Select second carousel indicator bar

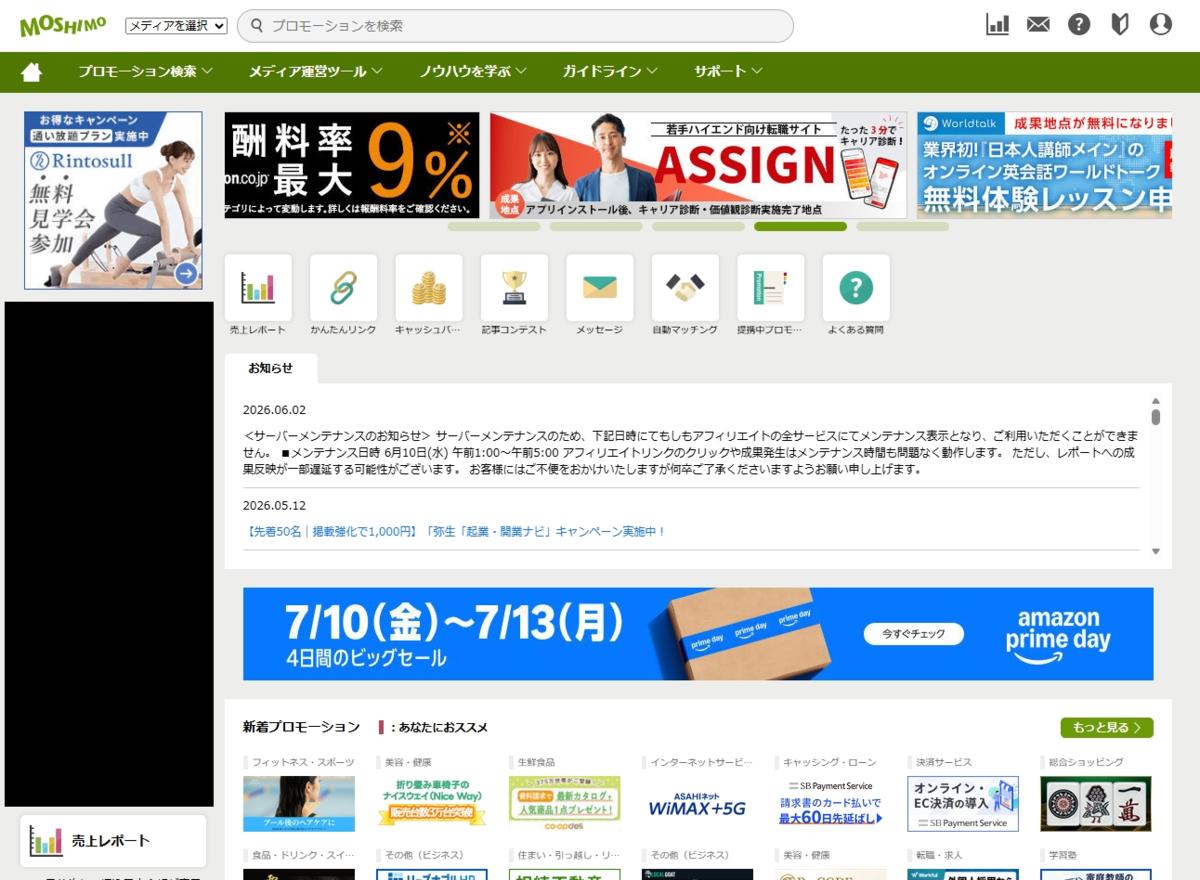point(596,227)
